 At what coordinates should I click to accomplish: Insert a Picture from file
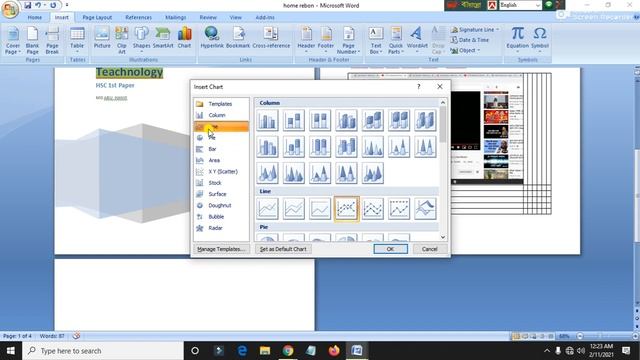tap(102, 38)
